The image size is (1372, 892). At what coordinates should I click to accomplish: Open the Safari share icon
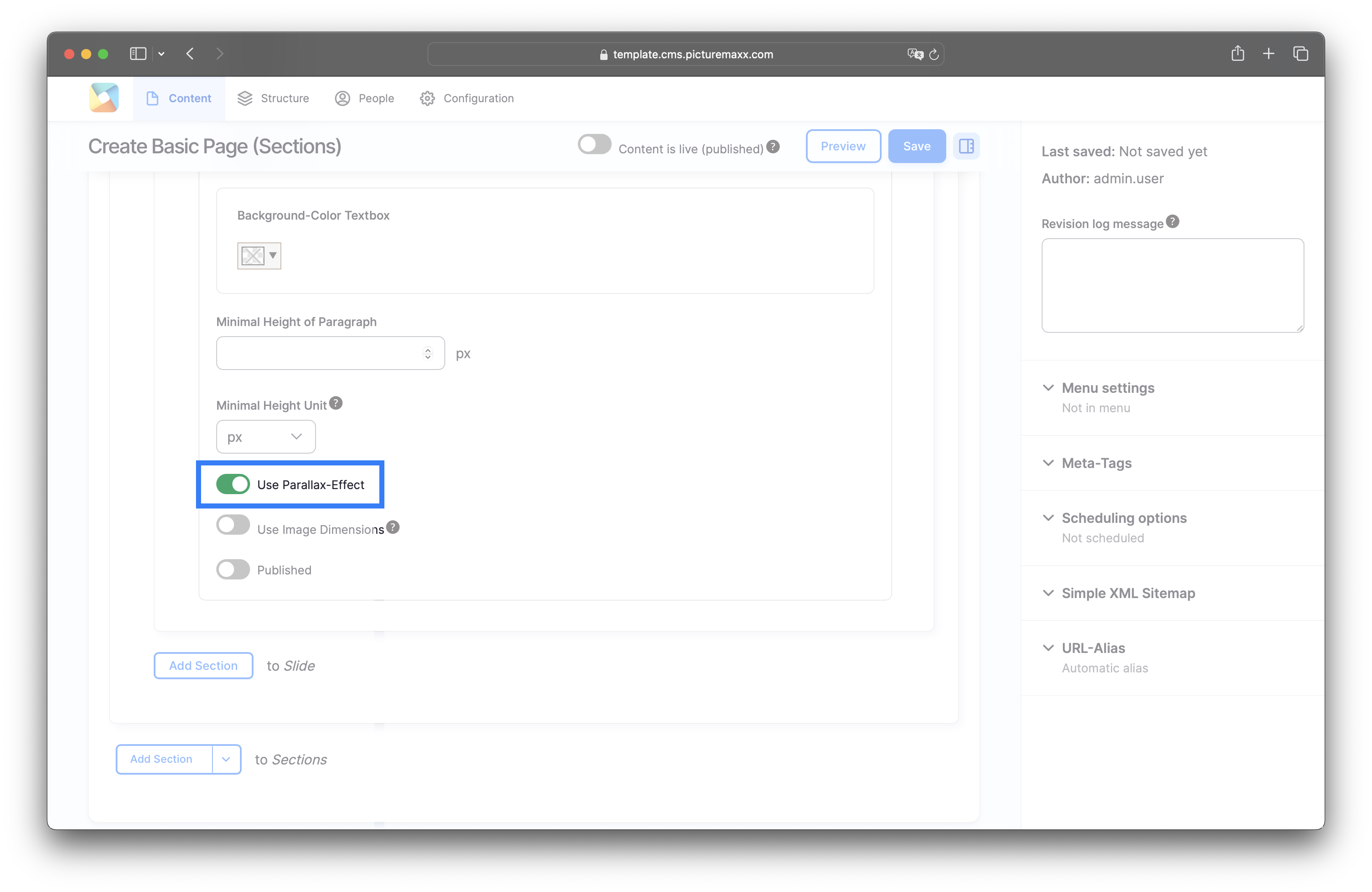click(1237, 54)
